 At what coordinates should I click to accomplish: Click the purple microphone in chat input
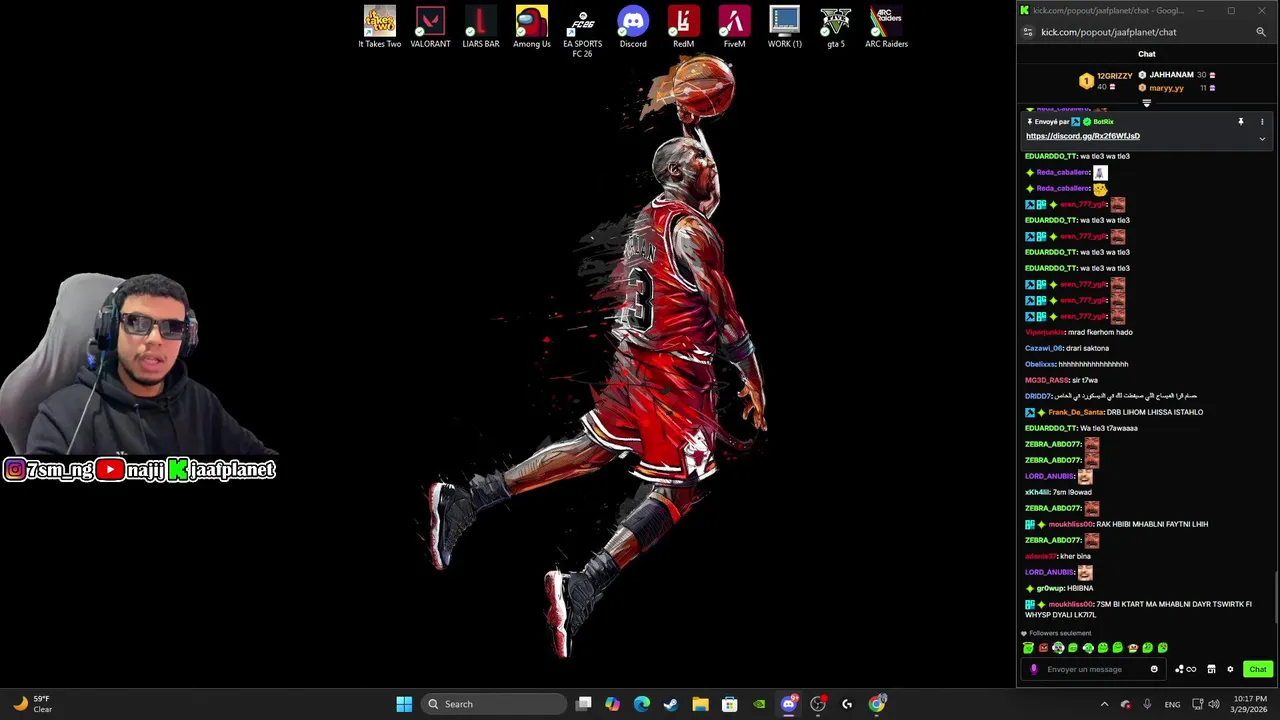pyautogui.click(x=1034, y=669)
